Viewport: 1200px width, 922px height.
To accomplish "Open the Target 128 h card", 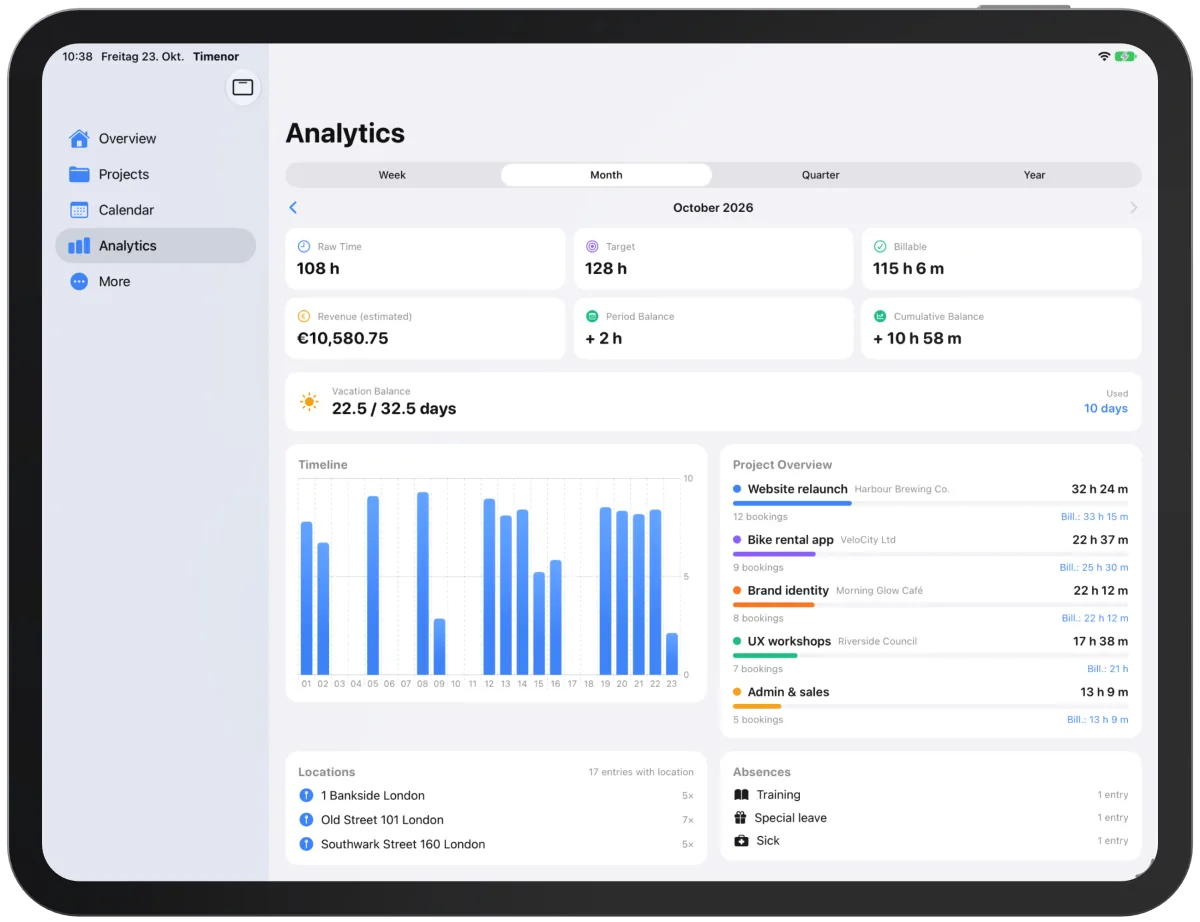I will click(x=713, y=259).
